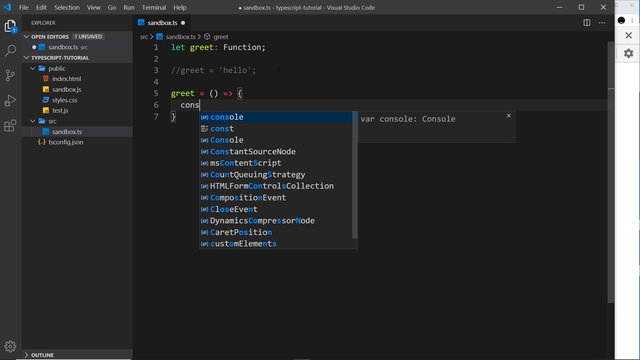Select the 'const' keyword suggestion
The height and width of the screenshot is (360, 640).
coord(276,129)
